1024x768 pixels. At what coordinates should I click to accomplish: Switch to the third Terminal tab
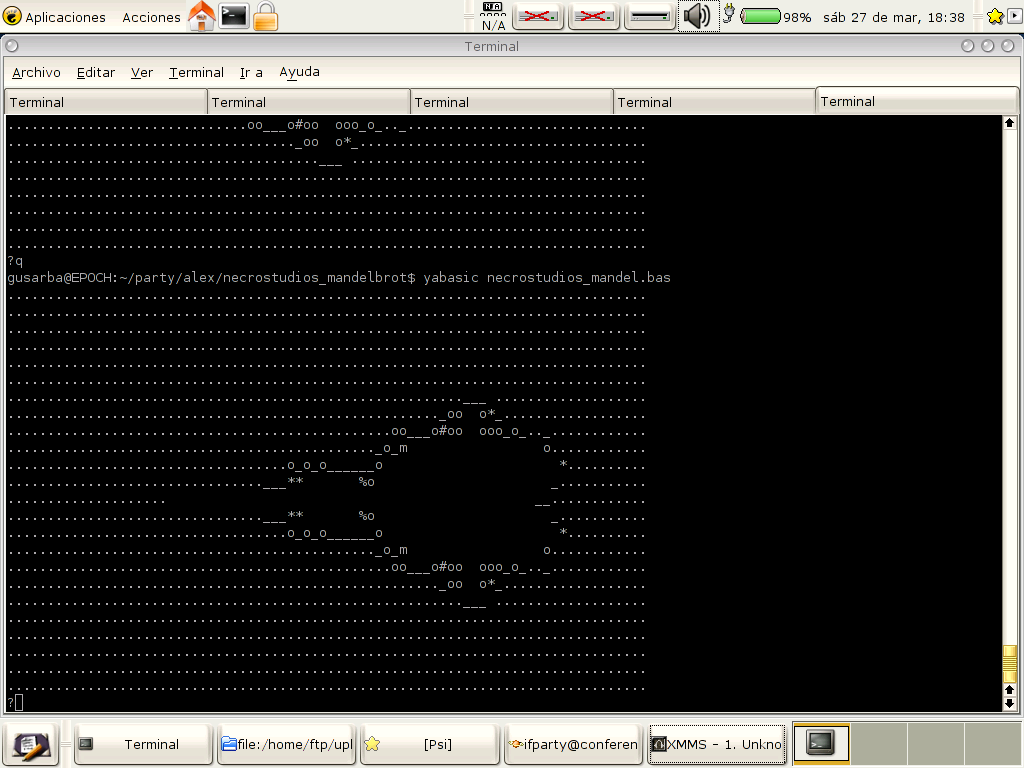tap(511, 102)
